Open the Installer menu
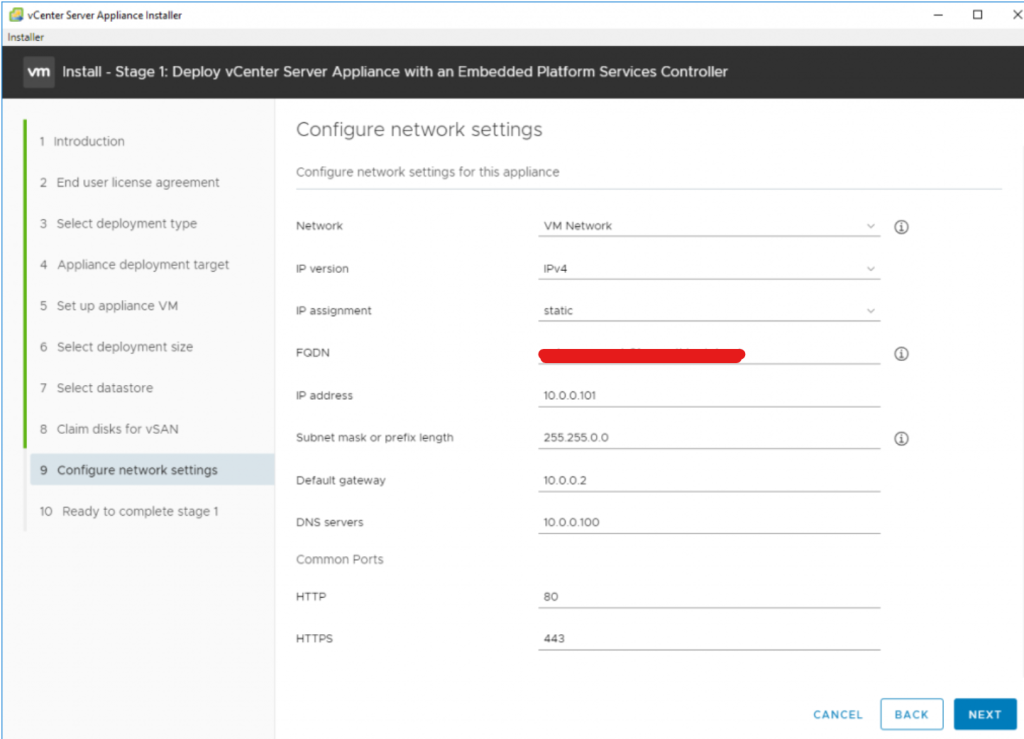The image size is (1024, 739). (25, 37)
